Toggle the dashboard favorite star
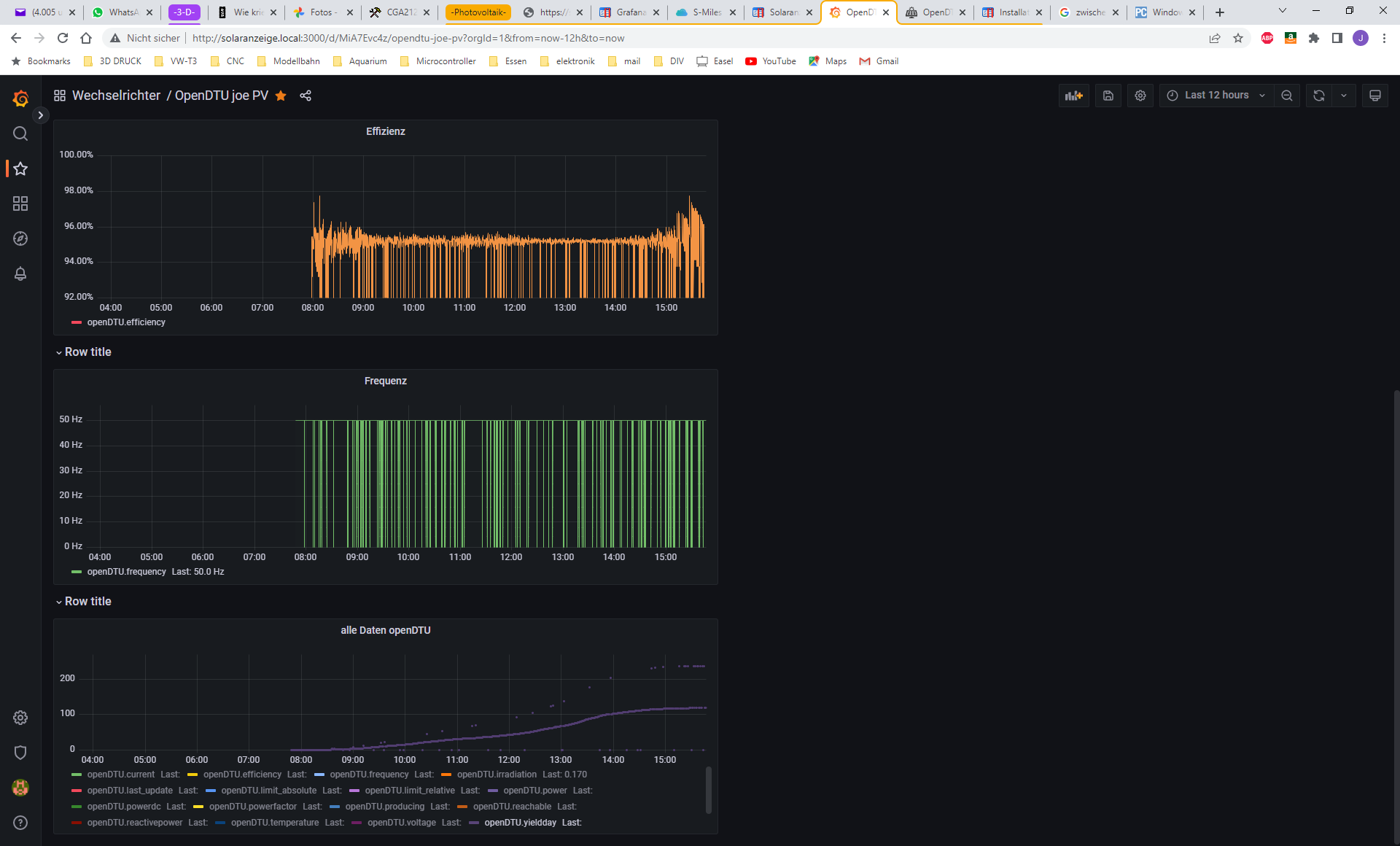 (x=281, y=96)
